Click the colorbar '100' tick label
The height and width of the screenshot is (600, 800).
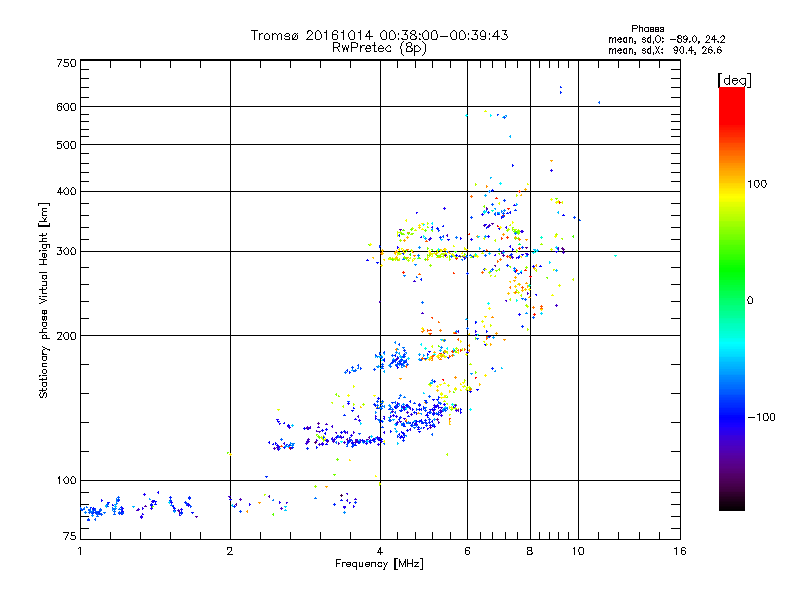(757, 184)
